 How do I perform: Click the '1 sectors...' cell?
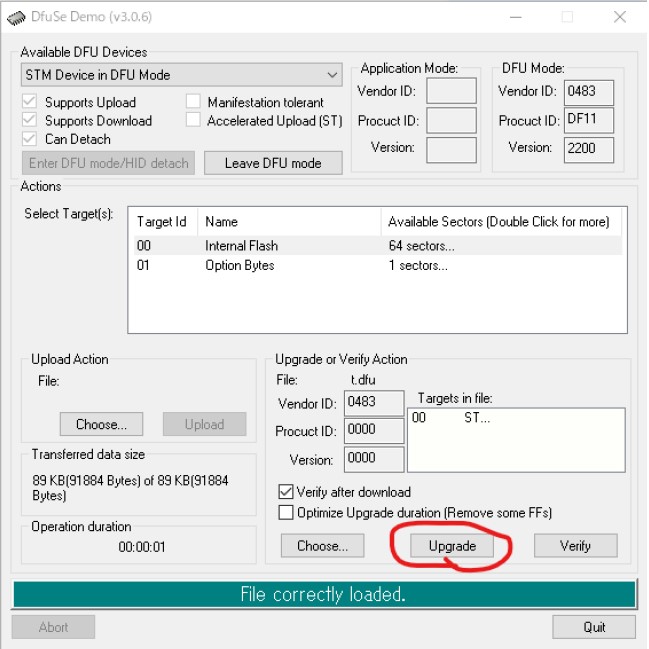pos(418,265)
